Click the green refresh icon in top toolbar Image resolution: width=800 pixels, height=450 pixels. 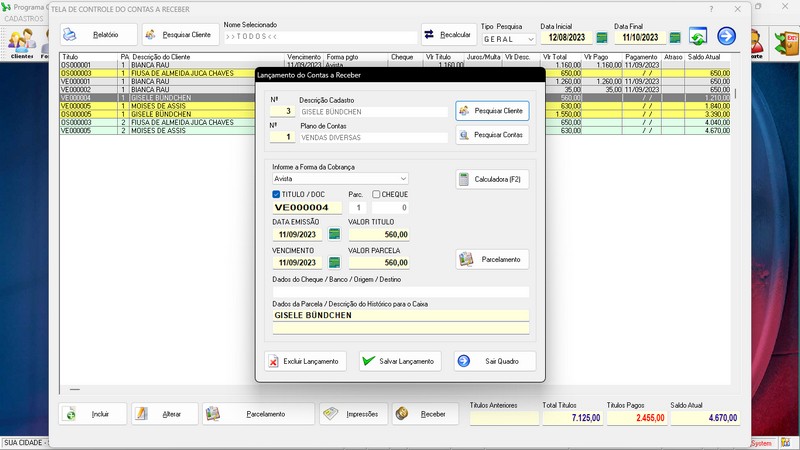pos(698,37)
